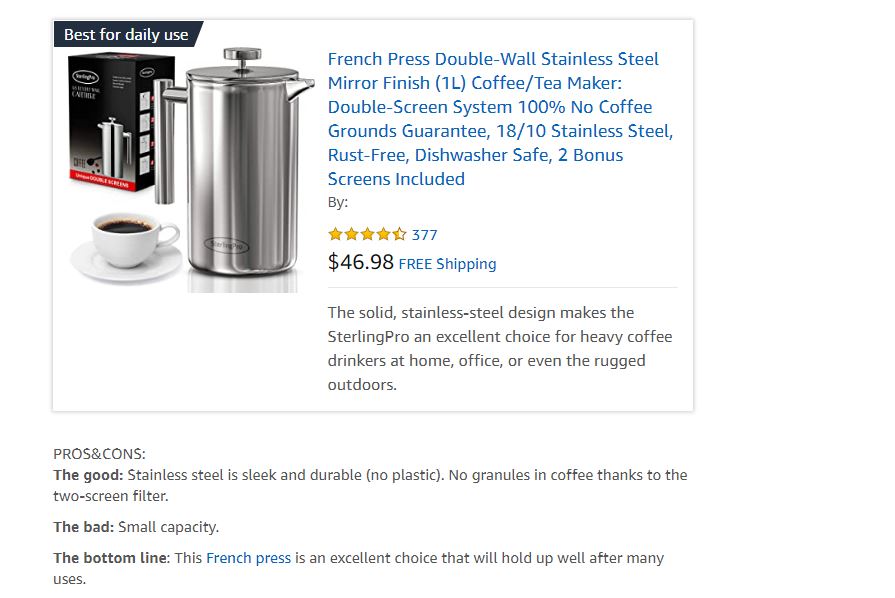Viewport: 895px width, 598px height.
Task: Click the bold The good: label
Action: pos(88,475)
